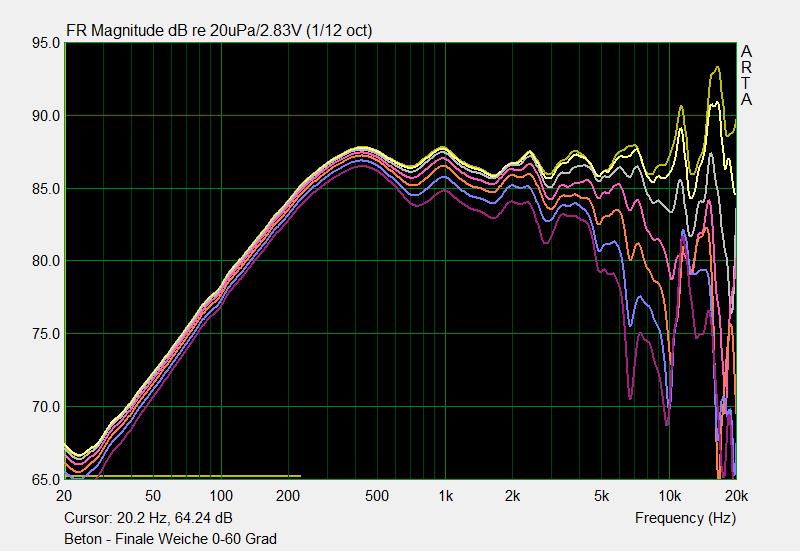Click the FR Magnitude chart title

coord(219,31)
